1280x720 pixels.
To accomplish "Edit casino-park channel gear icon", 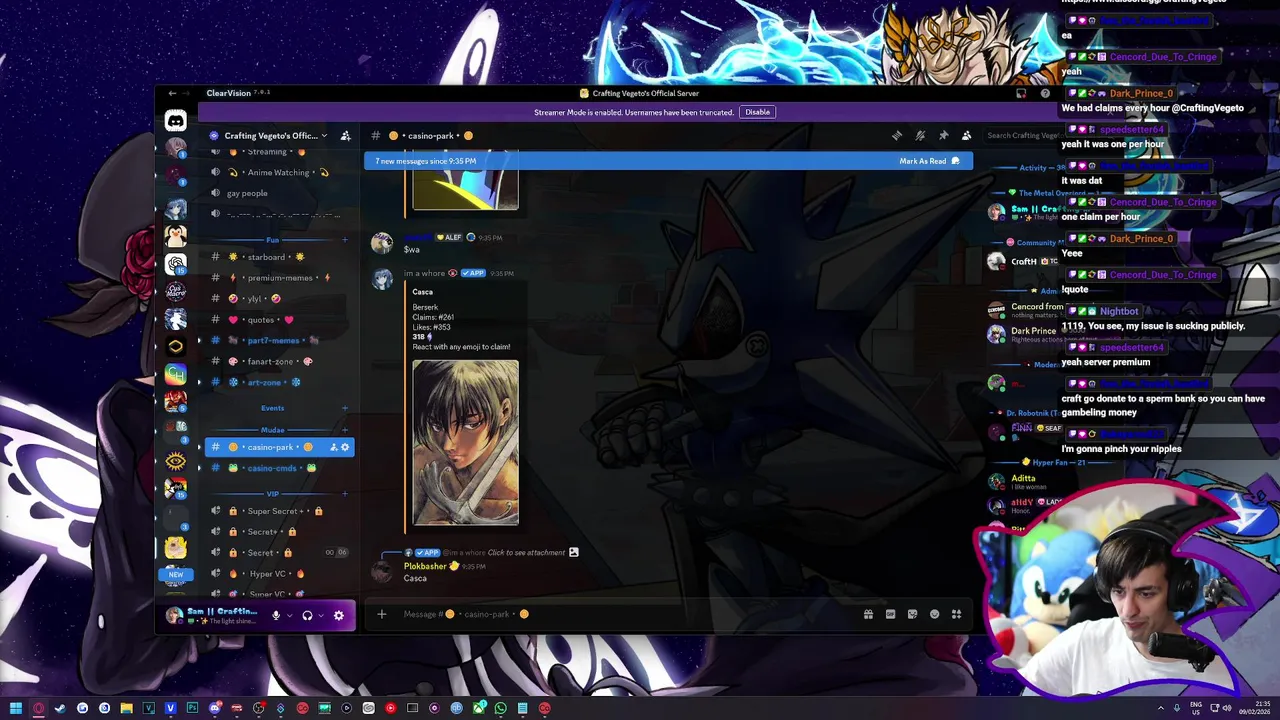I will pyautogui.click(x=345, y=447).
